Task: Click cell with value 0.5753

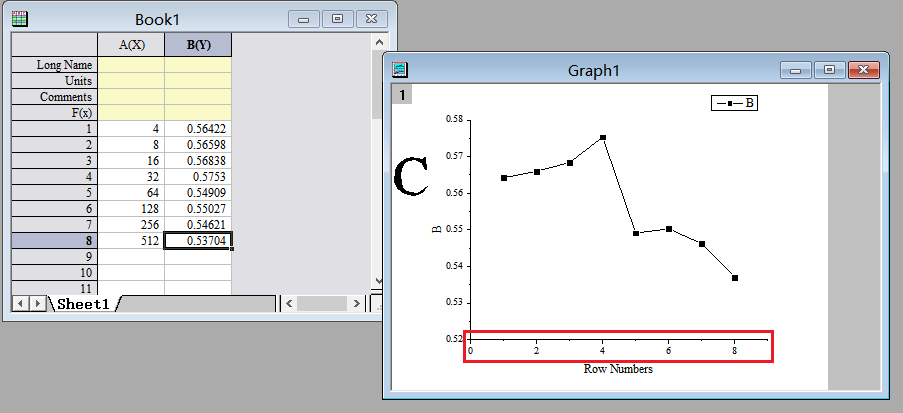Action: tap(198, 176)
